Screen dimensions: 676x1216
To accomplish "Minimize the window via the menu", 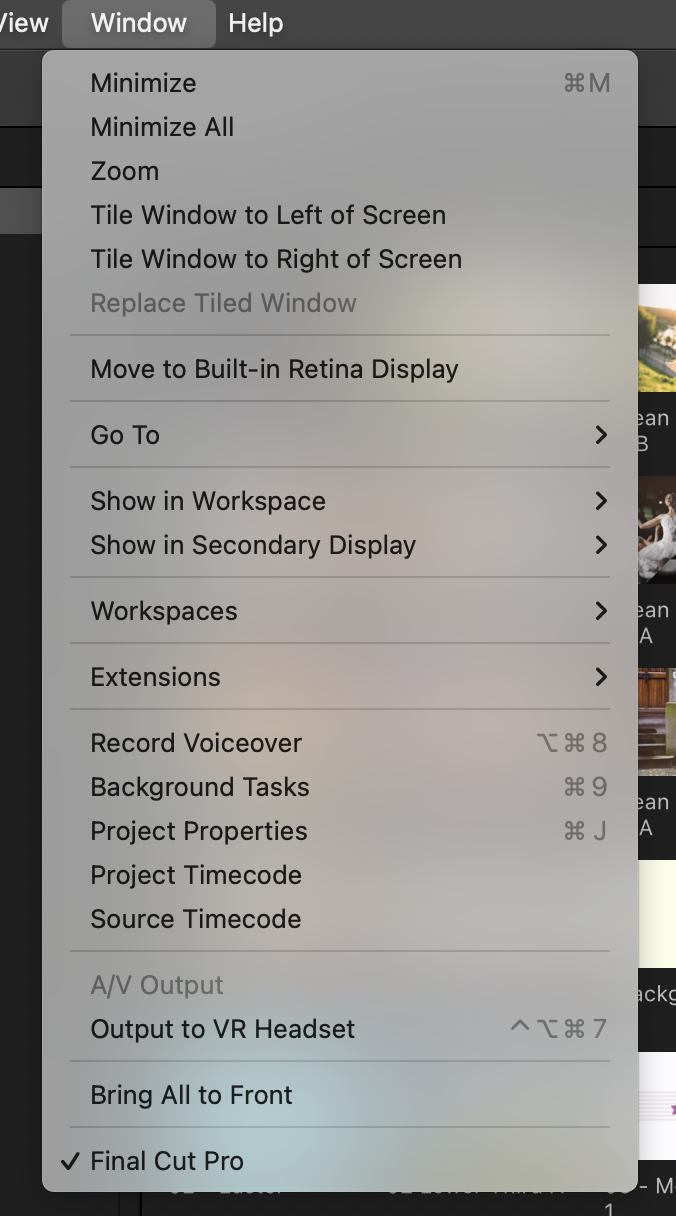I will coord(143,83).
